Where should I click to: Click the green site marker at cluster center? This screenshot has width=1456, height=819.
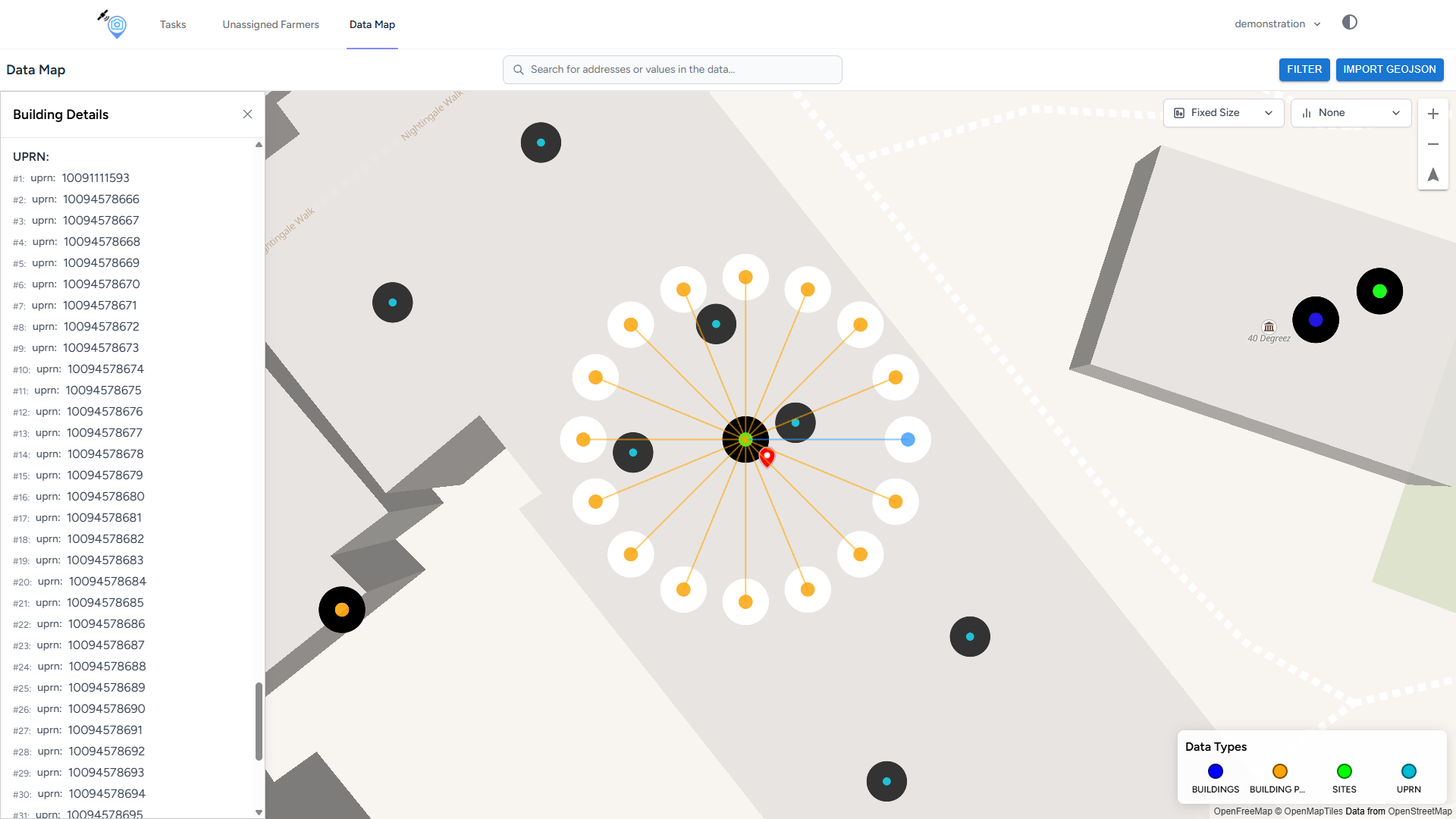pyautogui.click(x=745, y=439)
